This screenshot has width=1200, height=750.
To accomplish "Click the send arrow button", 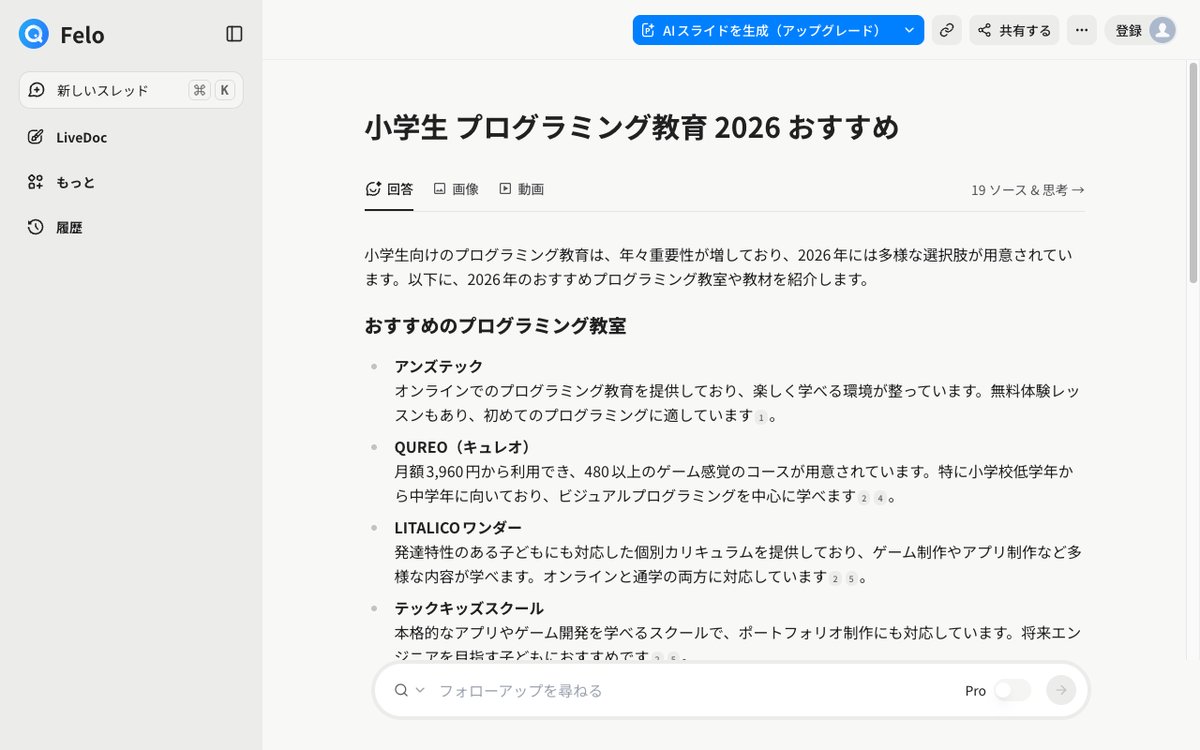I will (1061, 690).
